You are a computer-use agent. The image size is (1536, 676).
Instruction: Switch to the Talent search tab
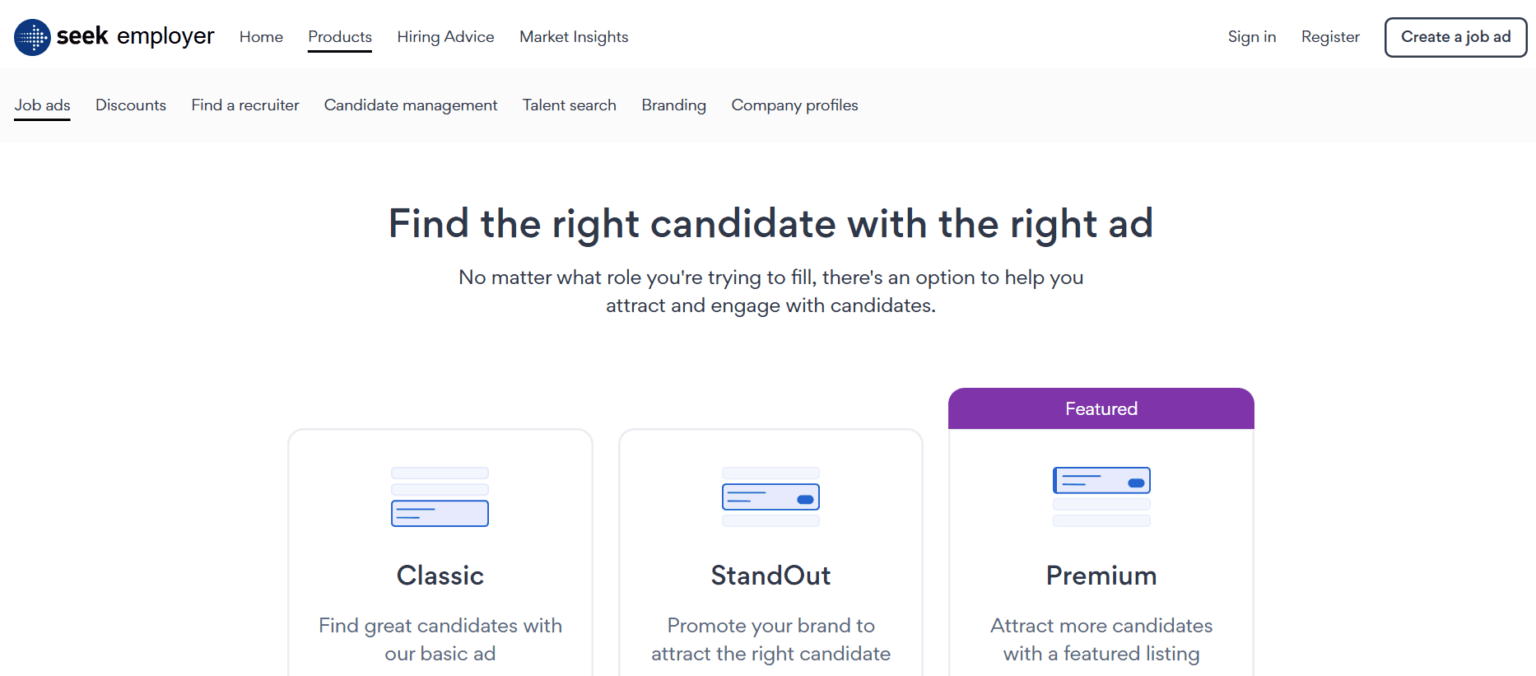pos(569,105)
